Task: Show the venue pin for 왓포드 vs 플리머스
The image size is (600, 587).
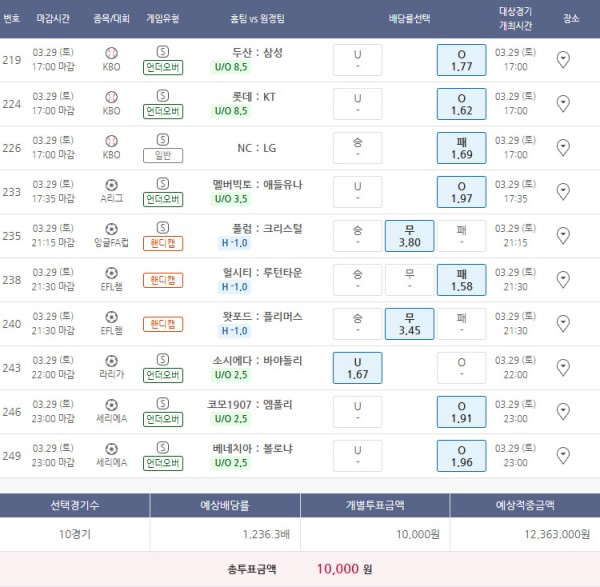Action: point(562,323)
